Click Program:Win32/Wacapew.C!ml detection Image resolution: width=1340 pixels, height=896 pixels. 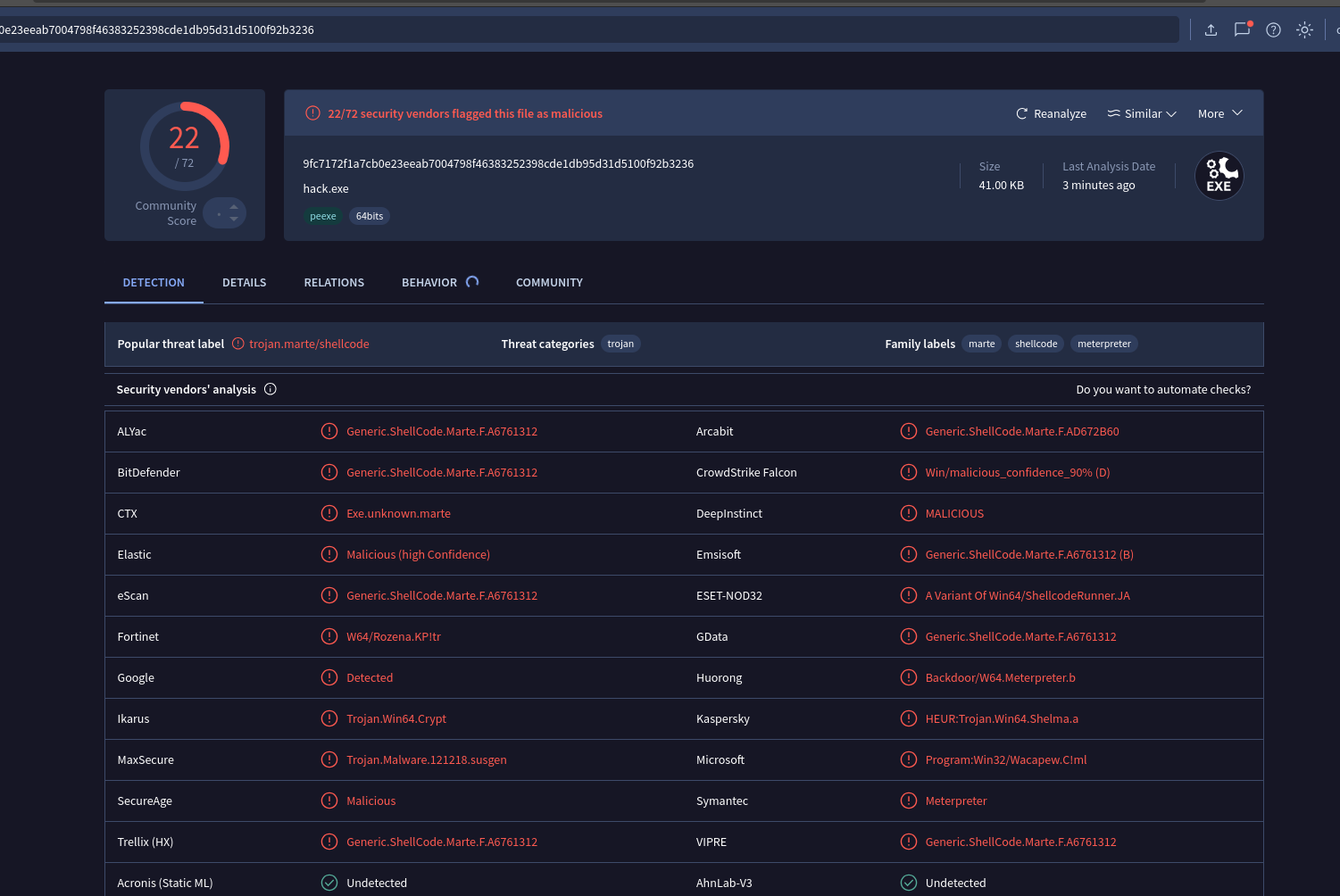[x=1006, y=759]
